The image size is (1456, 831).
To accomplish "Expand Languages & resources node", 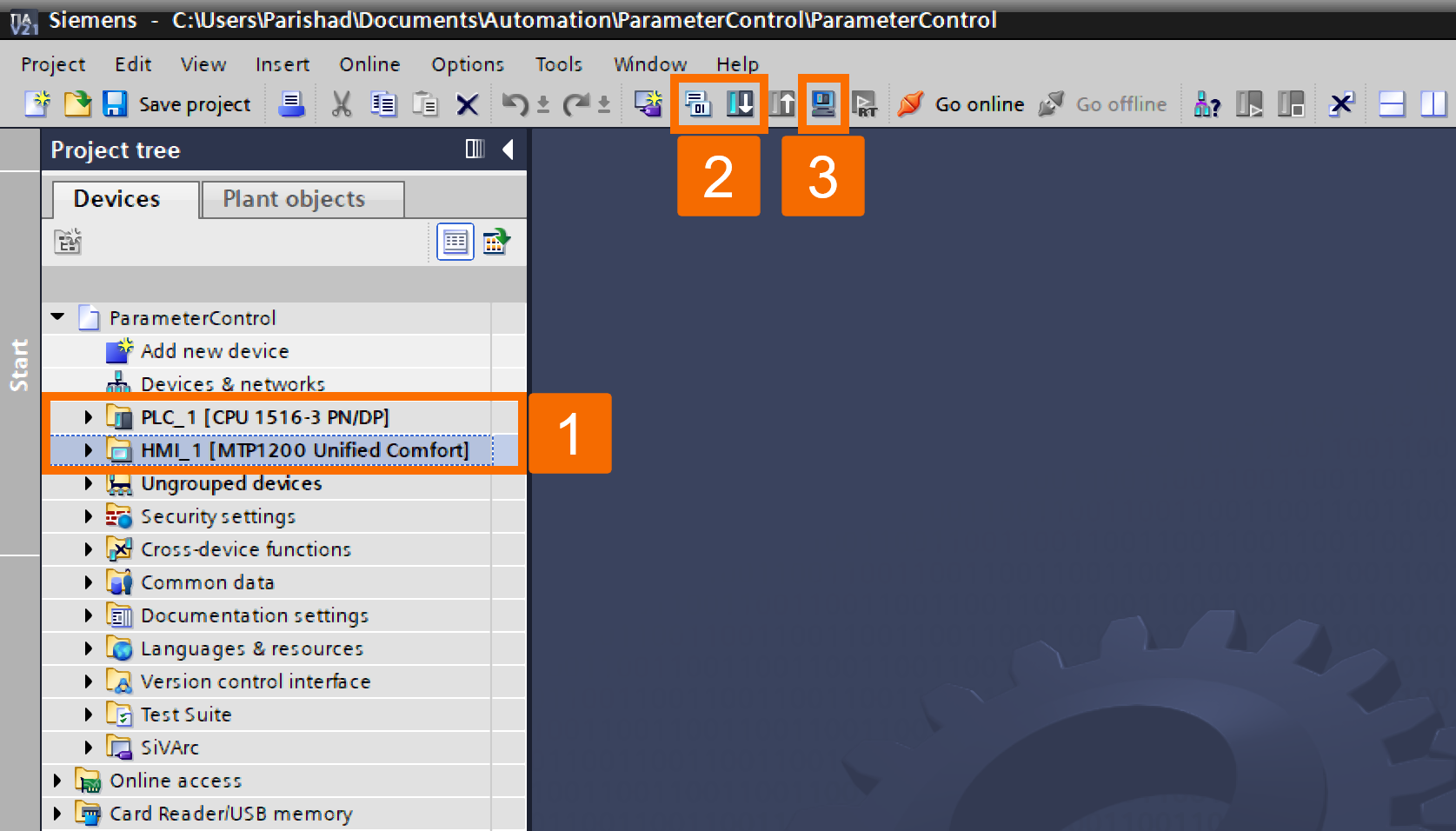I will coord(88,648).
